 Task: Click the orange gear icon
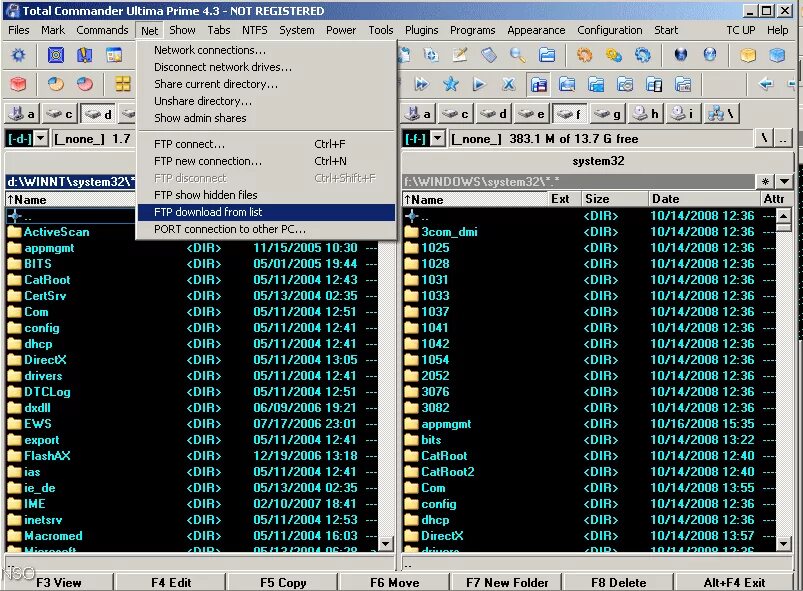[584, 55]
